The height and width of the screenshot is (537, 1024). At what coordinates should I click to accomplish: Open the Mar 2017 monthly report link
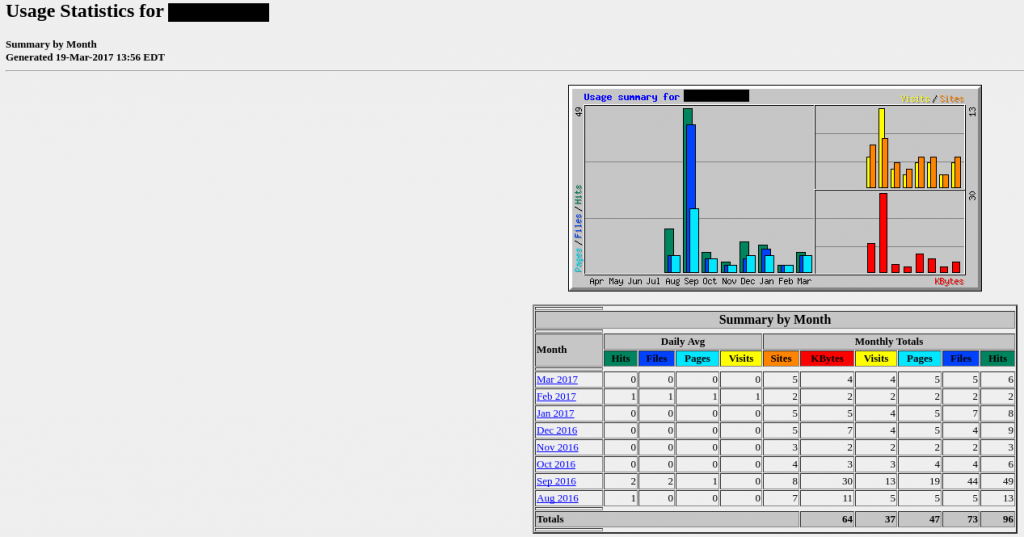557,380
